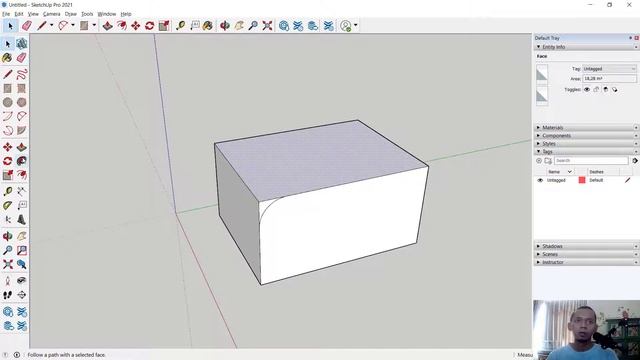The width and height of the screenshot is (640, 360).
Task: Click the Previous view tool
Action: (22, 264)
